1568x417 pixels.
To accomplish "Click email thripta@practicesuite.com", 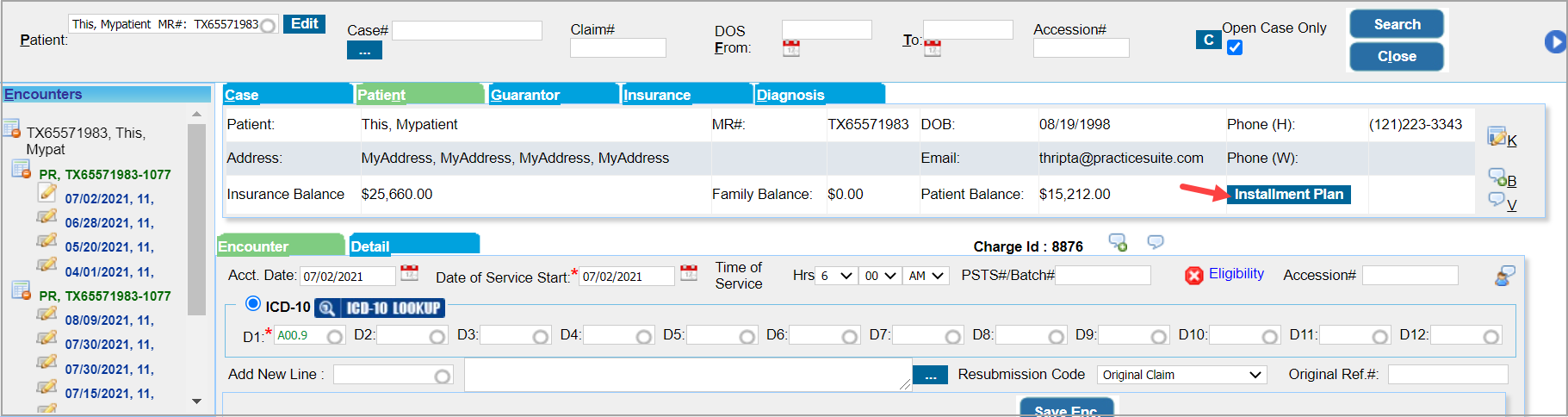I will (1121, 159).
